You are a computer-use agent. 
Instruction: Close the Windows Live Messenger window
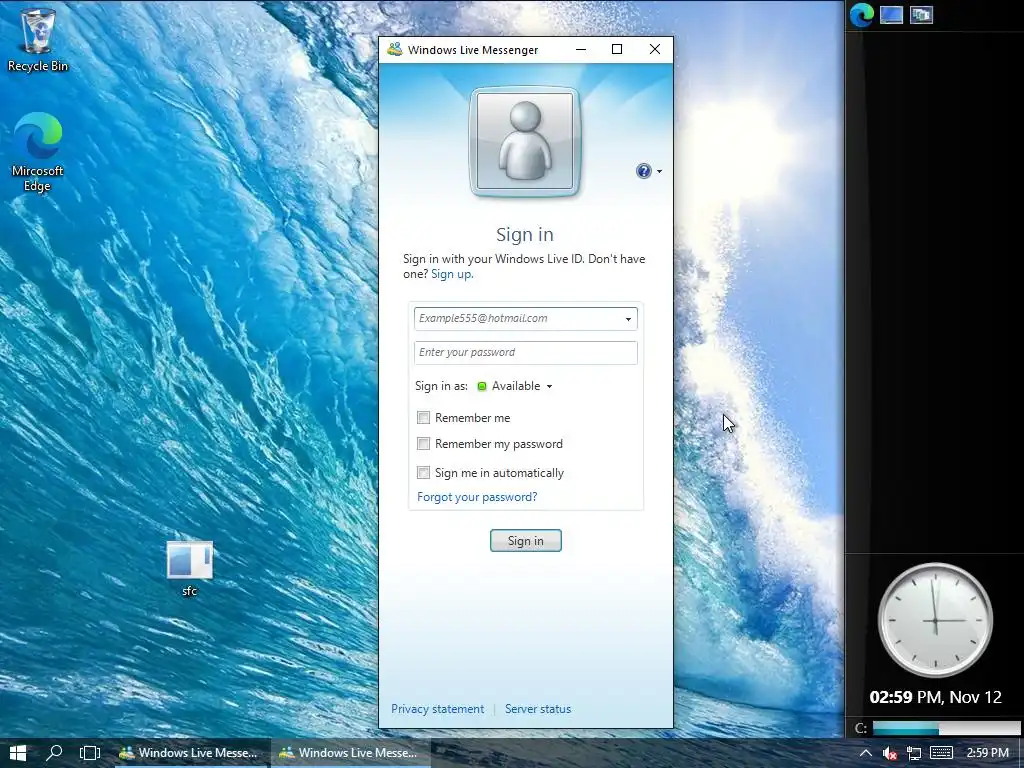[654, 50]
